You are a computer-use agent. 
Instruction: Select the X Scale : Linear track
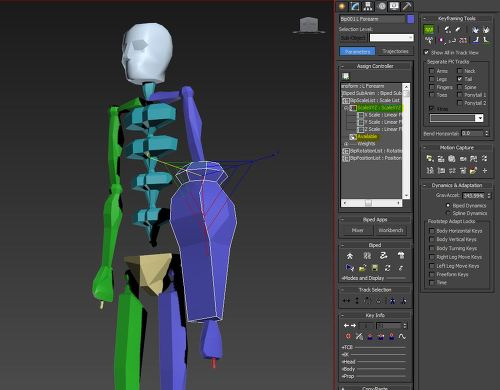pyautogui.click(x=383, y=115)
